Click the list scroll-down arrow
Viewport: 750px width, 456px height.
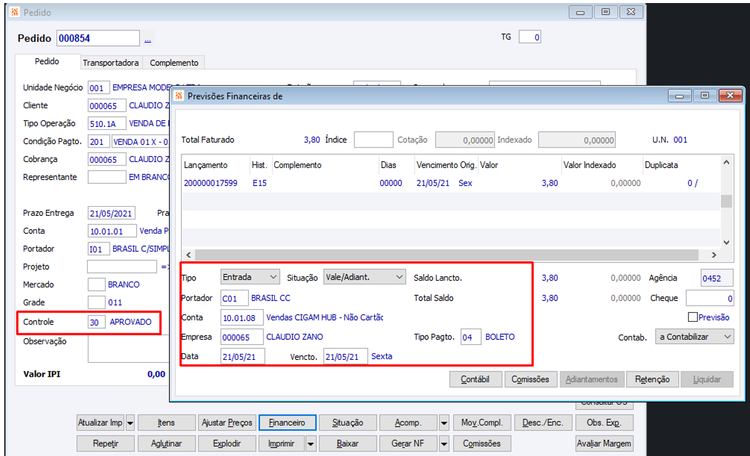tap(726, 242)
